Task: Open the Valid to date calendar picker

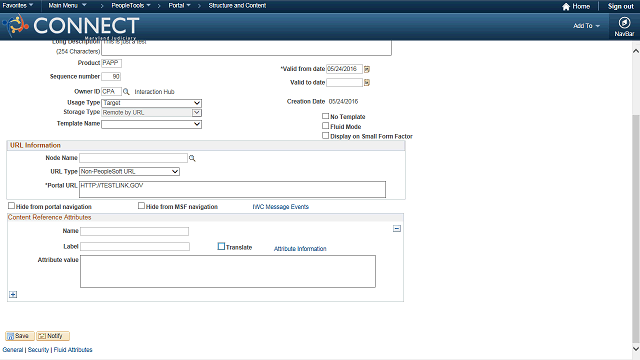Action: (367, 83)
